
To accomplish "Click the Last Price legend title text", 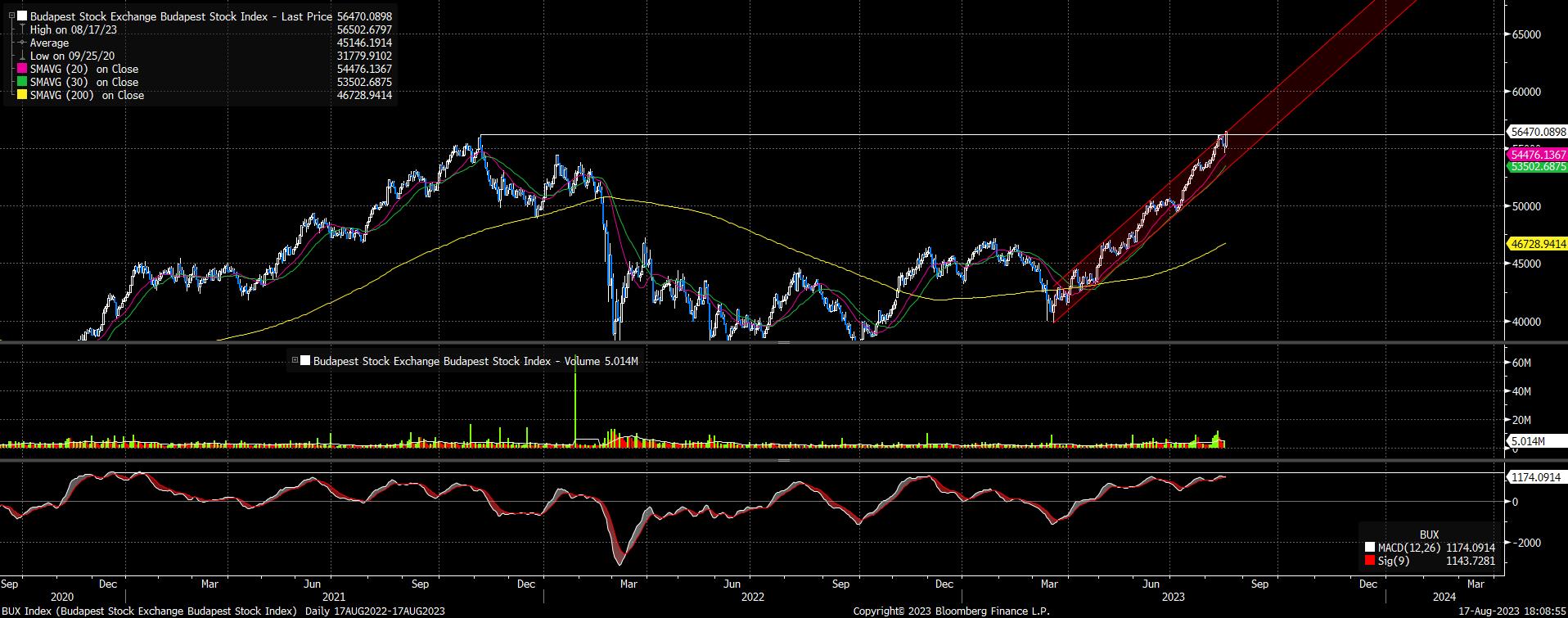I will coord(181,16).
